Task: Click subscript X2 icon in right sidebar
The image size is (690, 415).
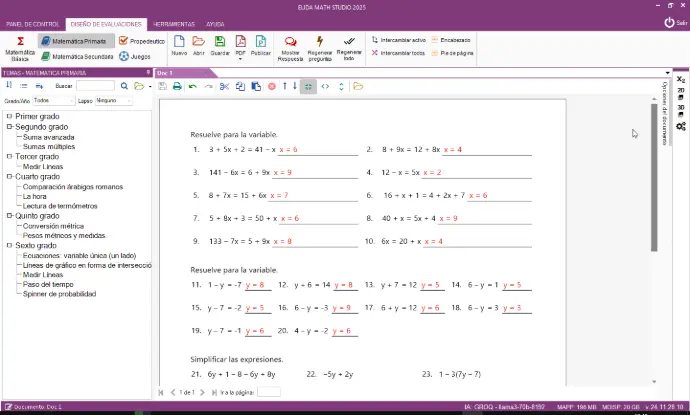Action: tap(681, 80)
